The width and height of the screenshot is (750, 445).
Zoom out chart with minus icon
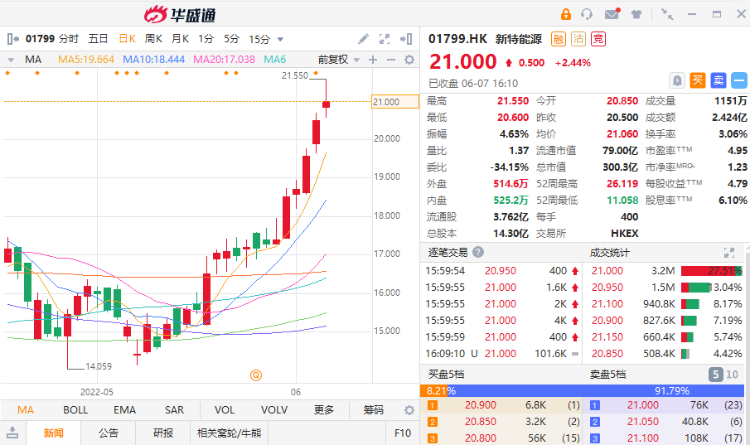pyautogui.click(x=391, y=60)
